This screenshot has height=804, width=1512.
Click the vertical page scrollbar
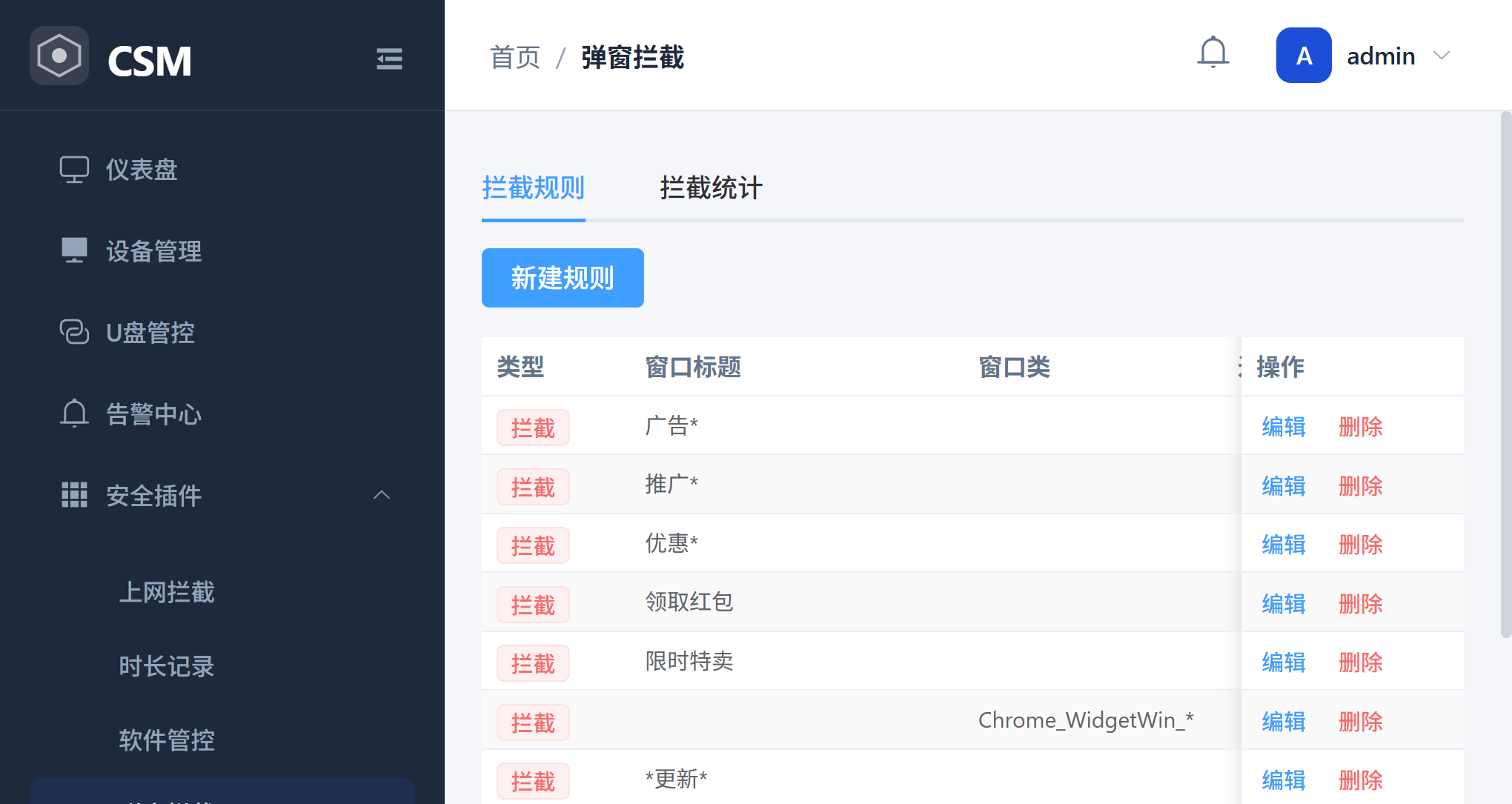(x=1505, y=374)
